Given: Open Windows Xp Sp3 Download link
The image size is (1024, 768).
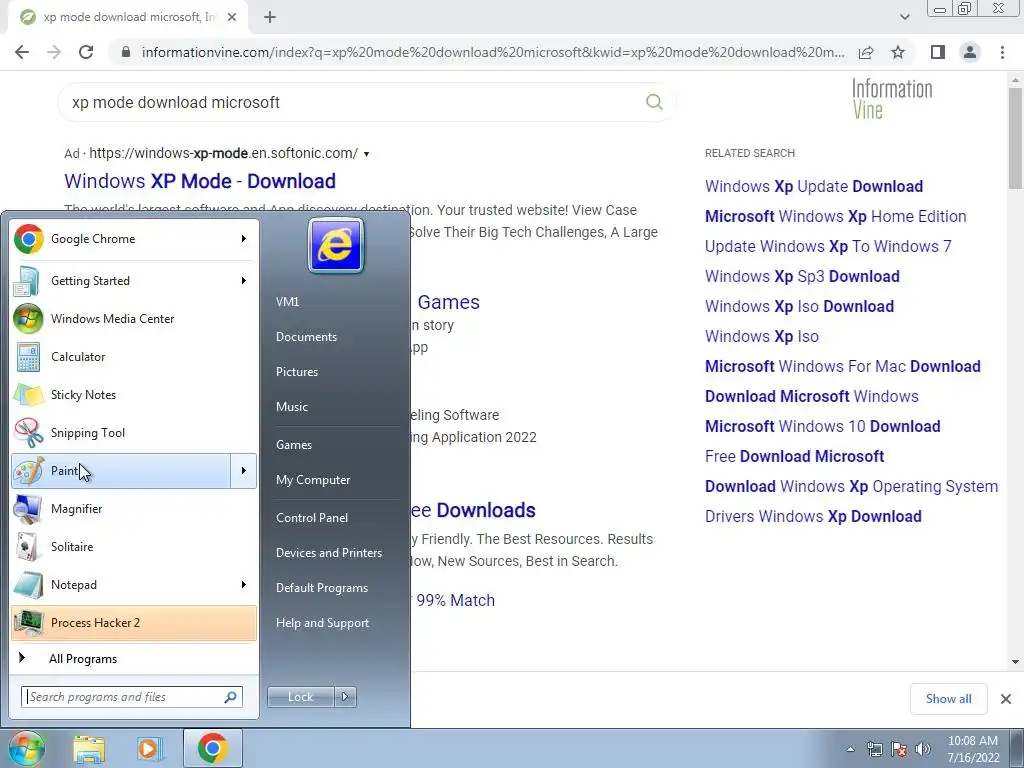Looking at the screenshot, I should click(x=802, y=276).
